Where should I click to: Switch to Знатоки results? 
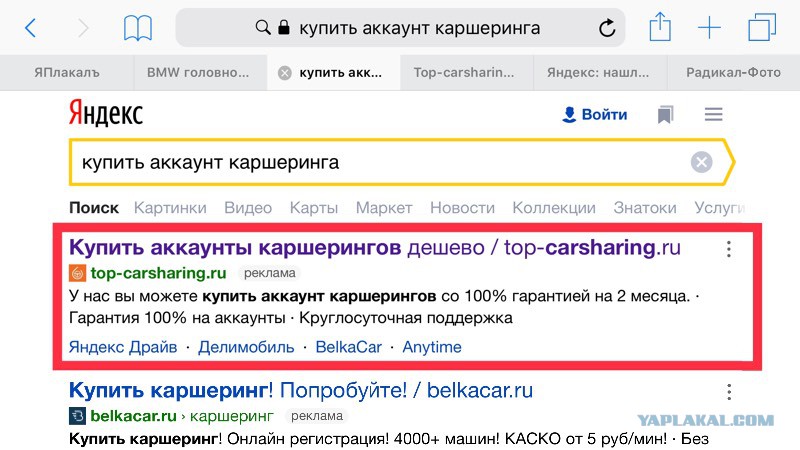[645, 208]
